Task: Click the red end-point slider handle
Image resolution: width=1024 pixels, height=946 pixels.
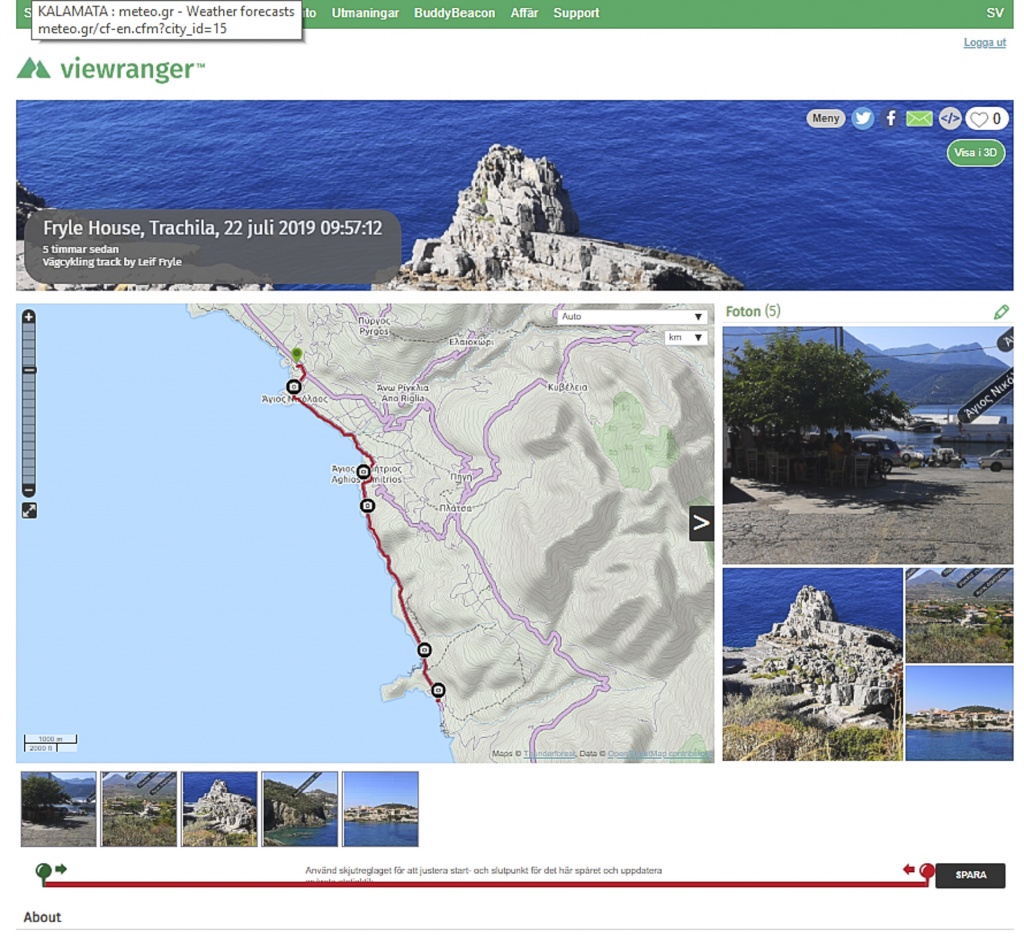Action: click(x=927, y=872)
